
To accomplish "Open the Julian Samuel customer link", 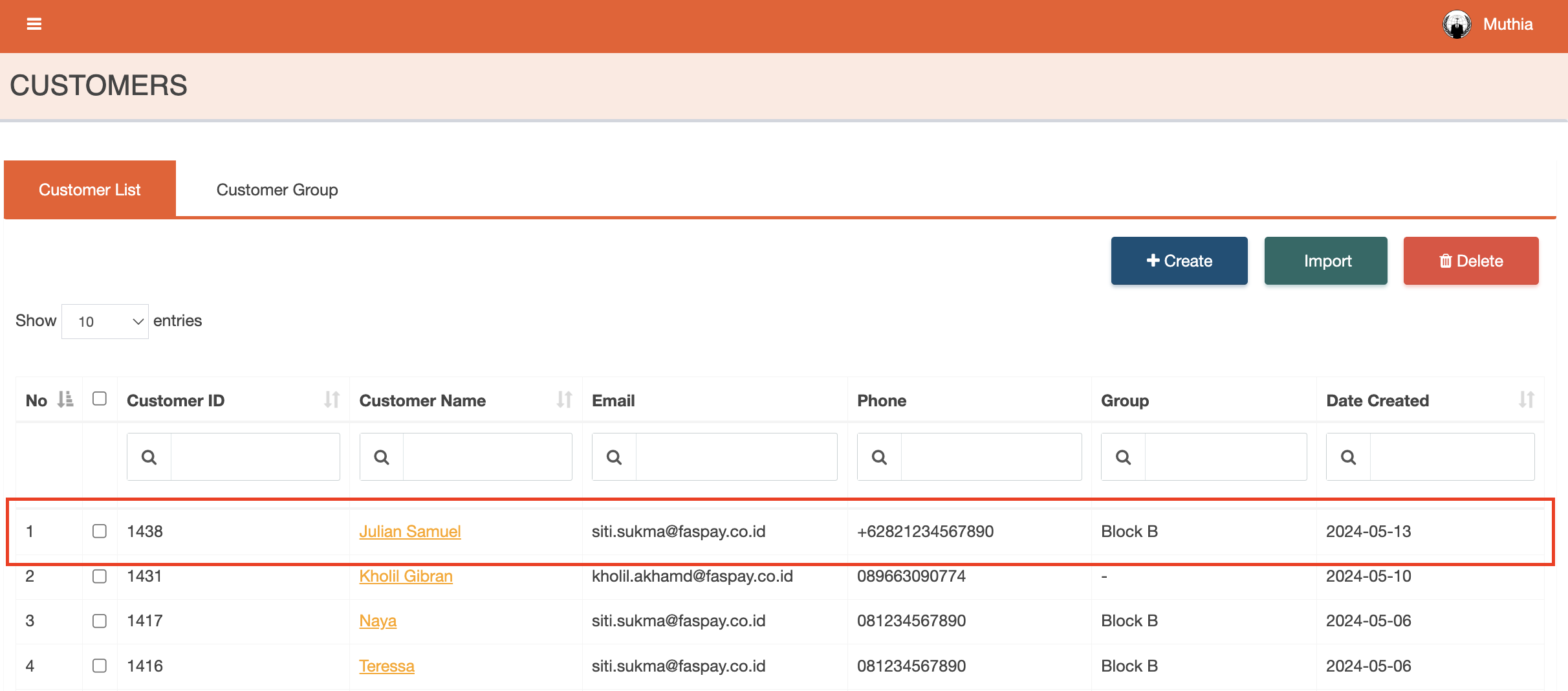I will pyautogui.click(x=409, y=531).
